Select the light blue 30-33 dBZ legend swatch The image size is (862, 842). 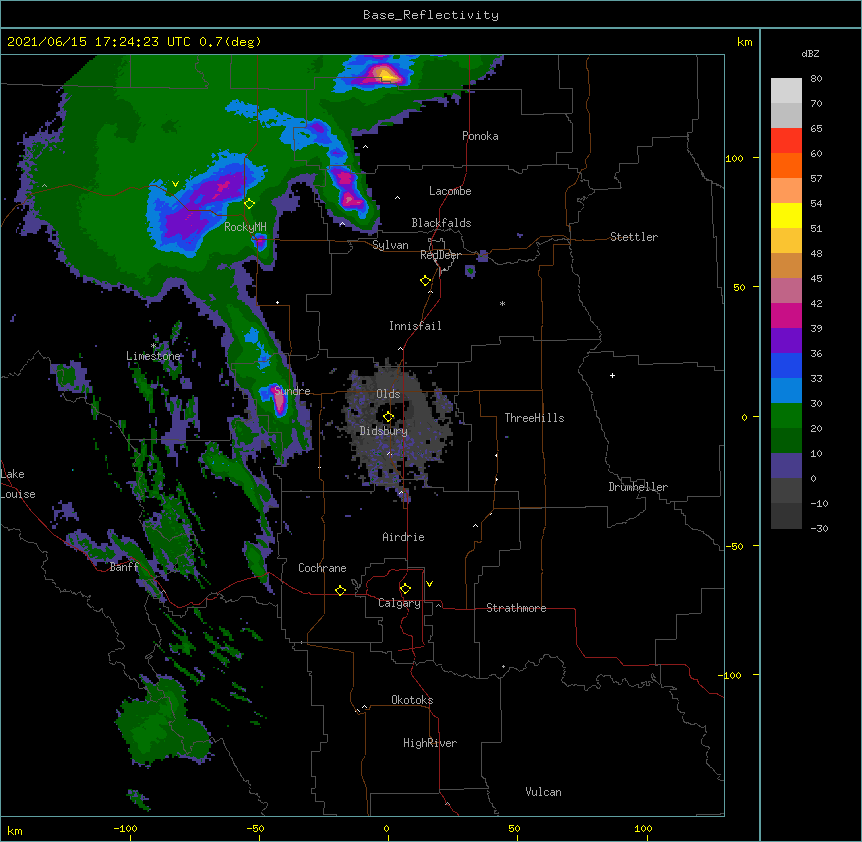[x=786, y=390]
